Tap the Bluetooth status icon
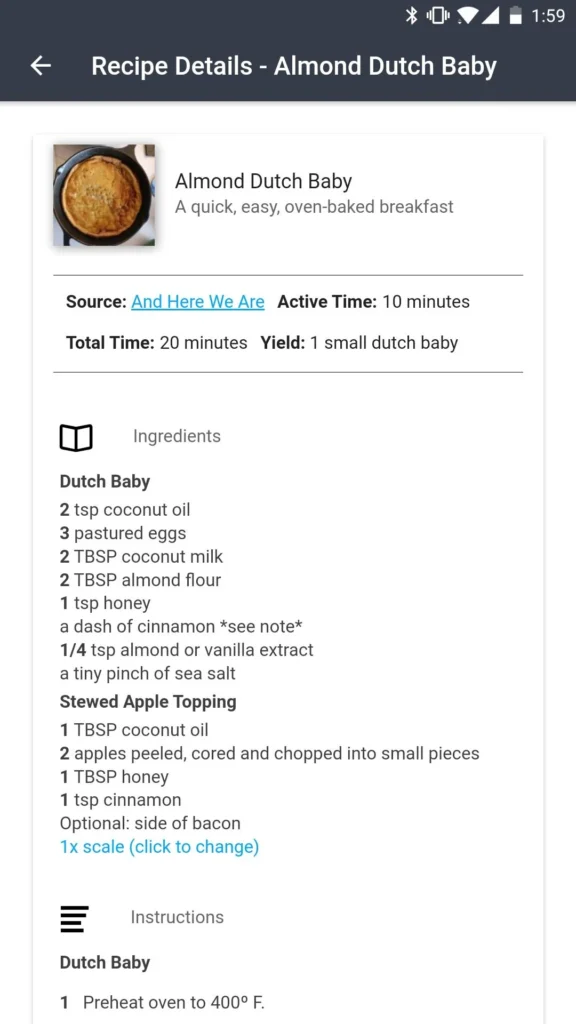The width and height of the screenshot is (576, 1024). pos(411,16)
